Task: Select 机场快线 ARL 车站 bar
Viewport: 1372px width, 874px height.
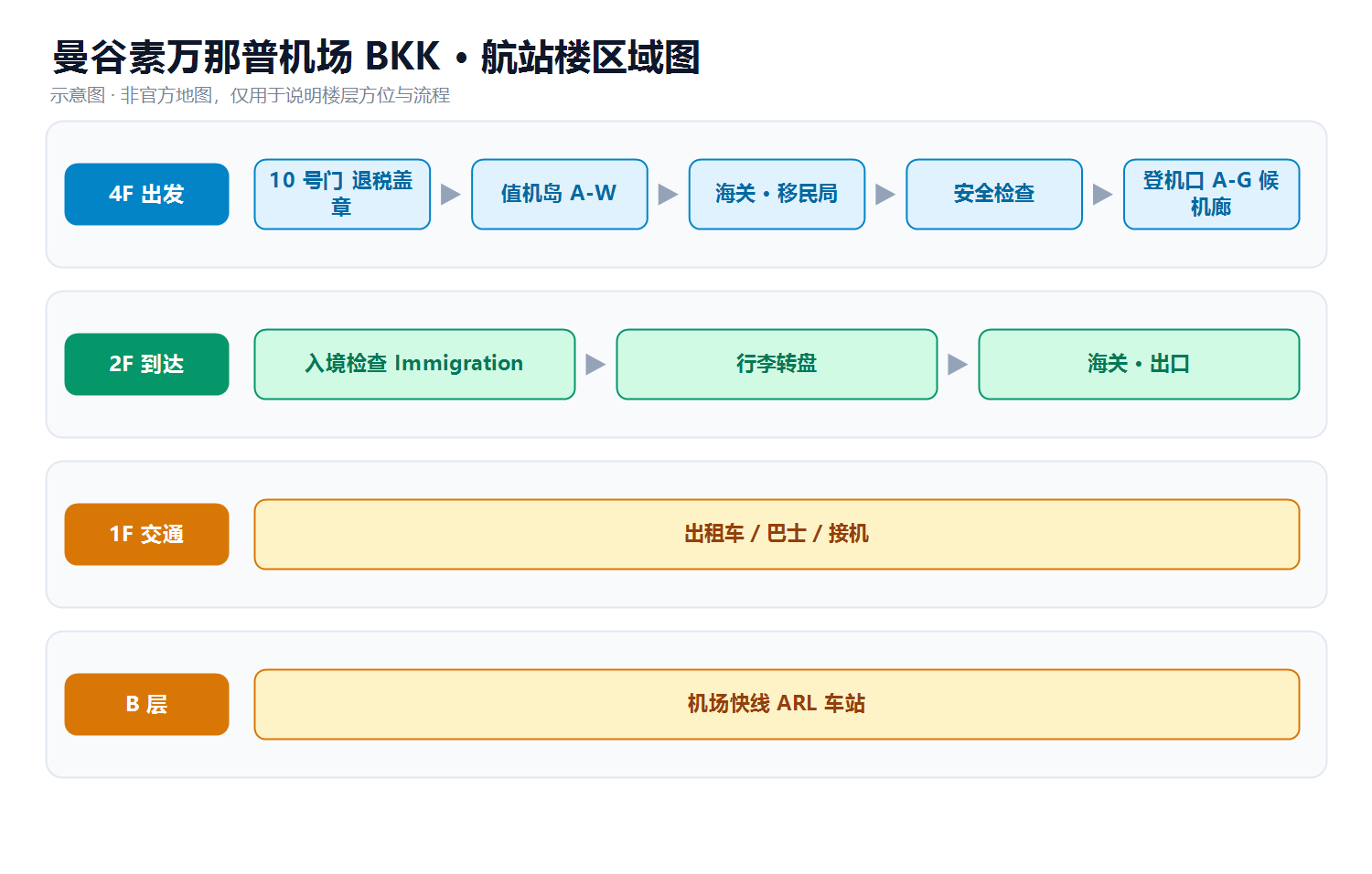Action: coord(777,704)
